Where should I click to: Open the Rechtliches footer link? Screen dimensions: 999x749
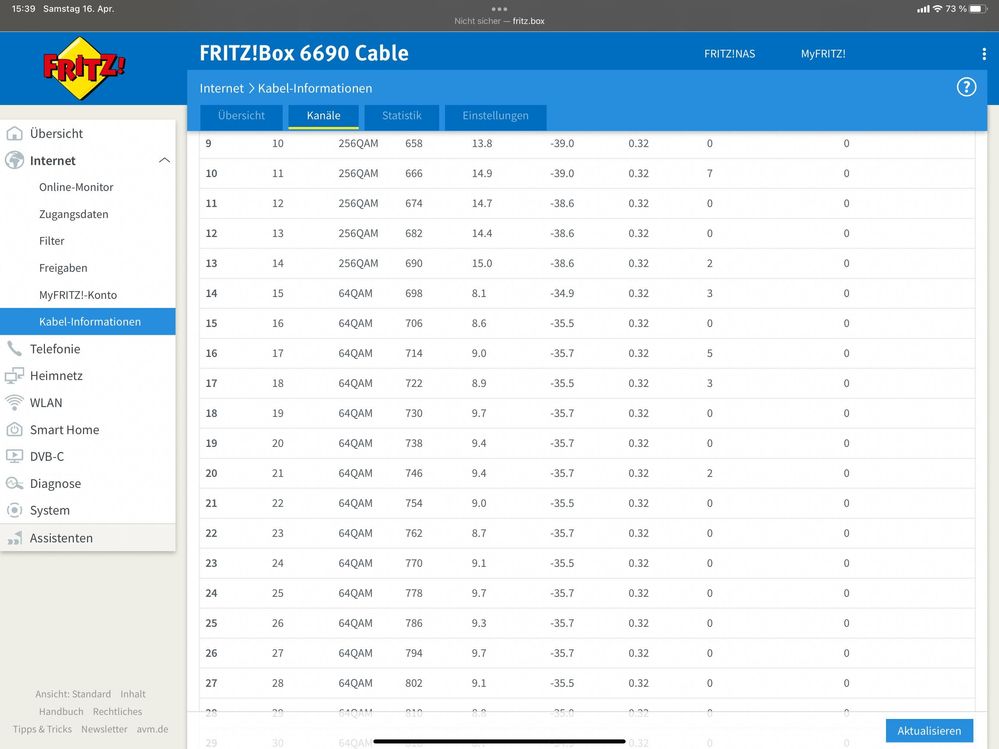pos(117,711)
